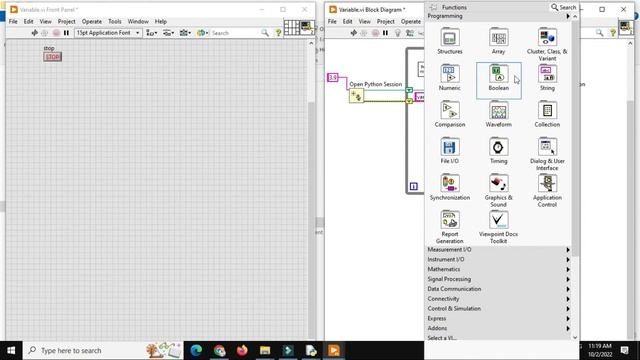This screenshot has width=640, height=360.
Task: Expand the Instrument I/O category
Action: point(498,259)
